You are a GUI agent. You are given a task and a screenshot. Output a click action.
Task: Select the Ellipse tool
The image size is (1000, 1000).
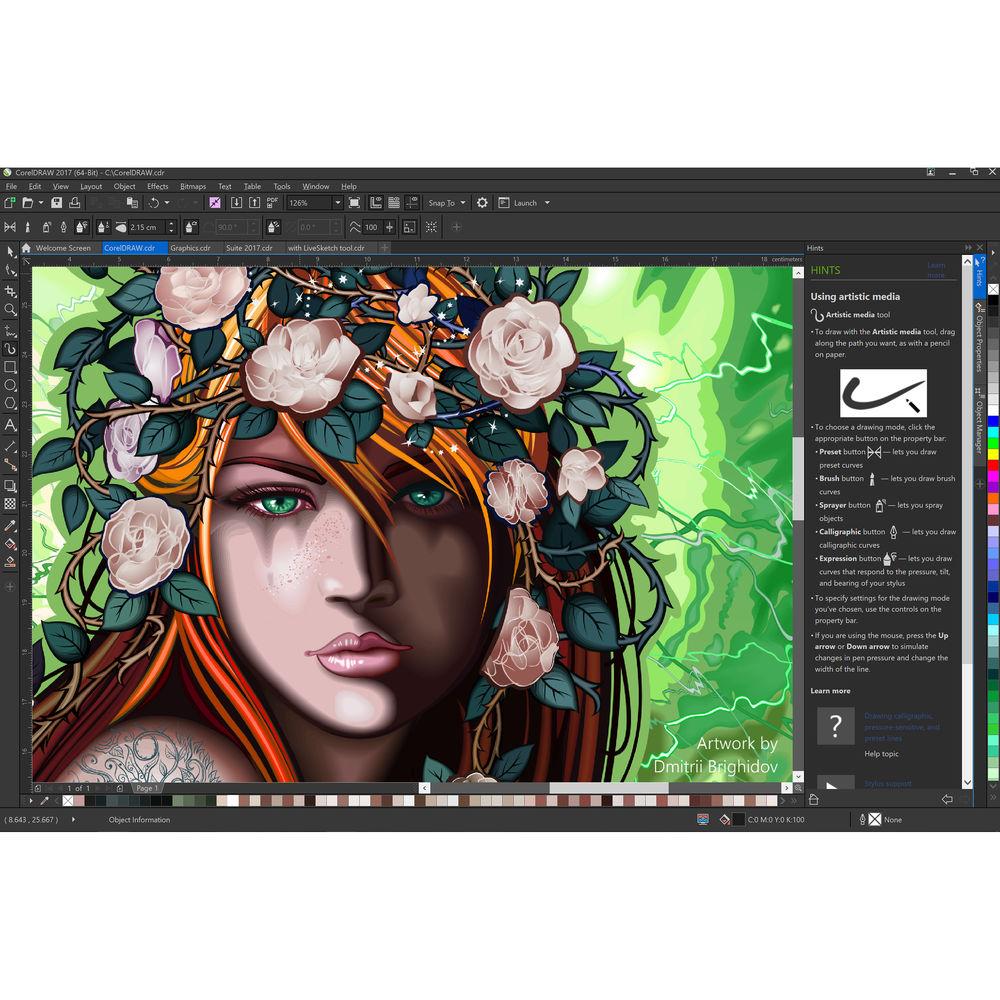(10, 385)
